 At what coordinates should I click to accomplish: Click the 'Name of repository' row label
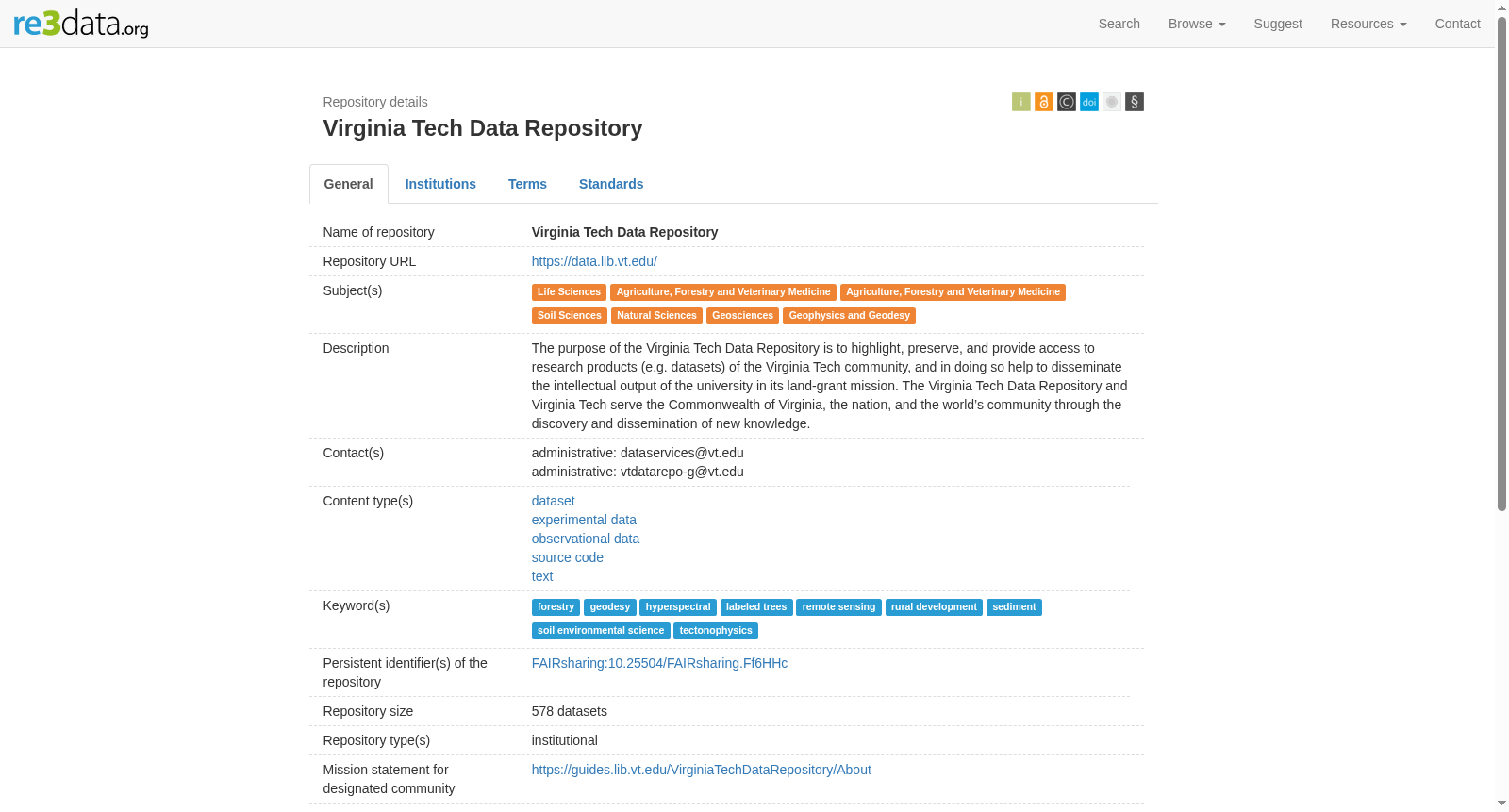tap(378, 232)
